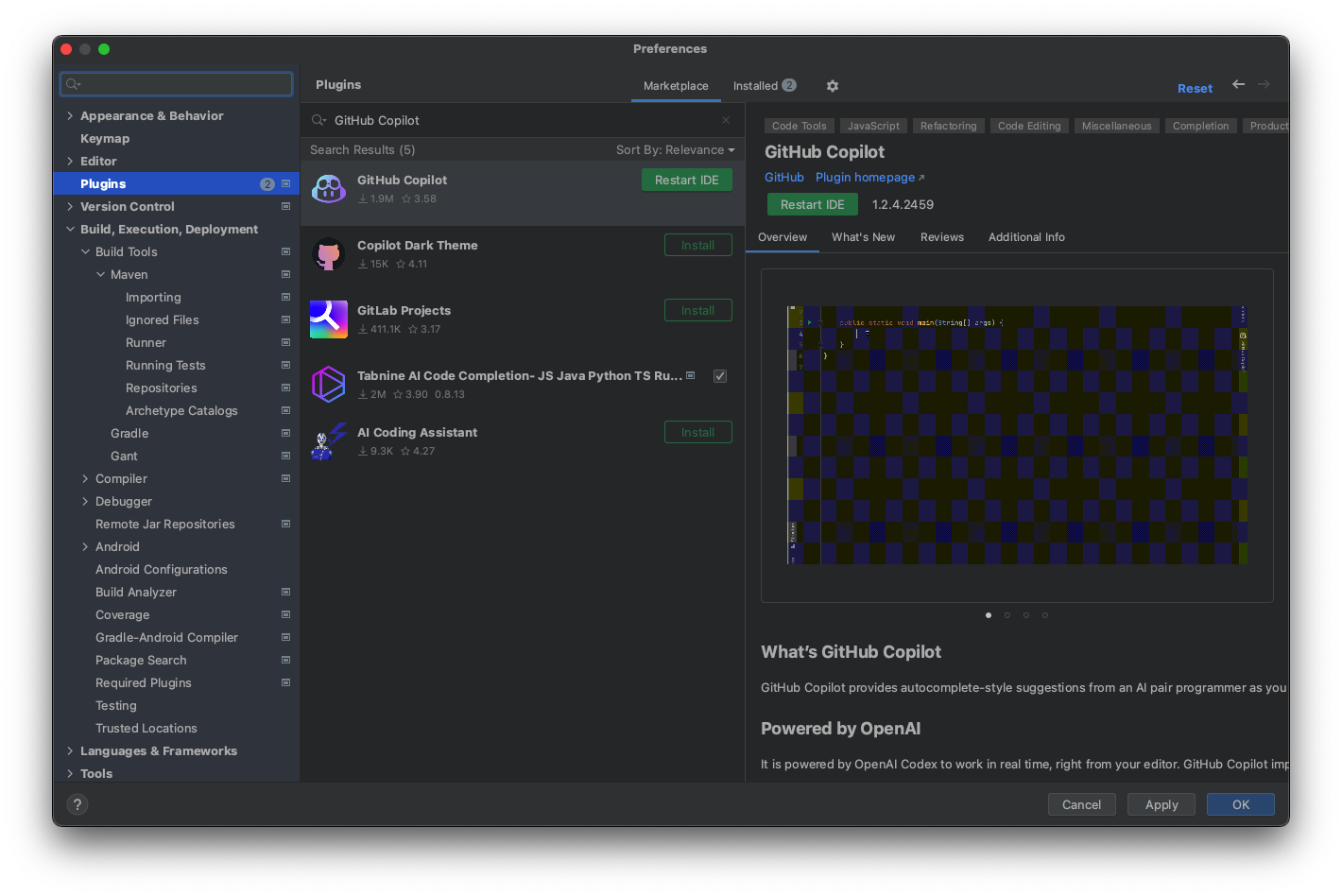
Task: Switch to the Installed plugins tab
Action: (x=764, y=86)
